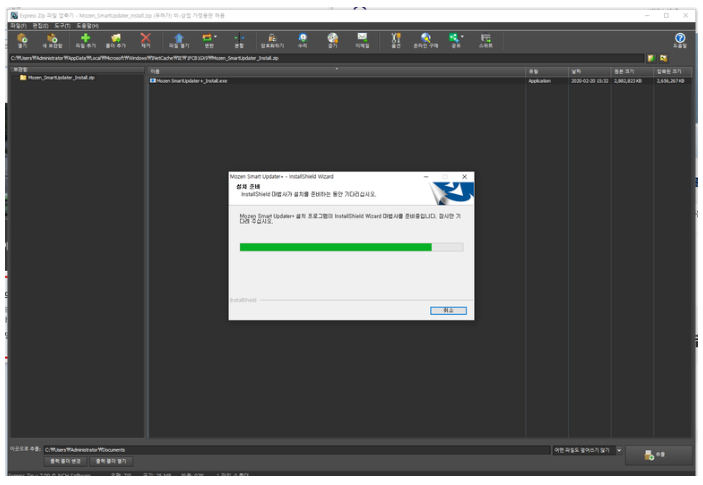Click the 보관함 panel header

pos(77,70)
